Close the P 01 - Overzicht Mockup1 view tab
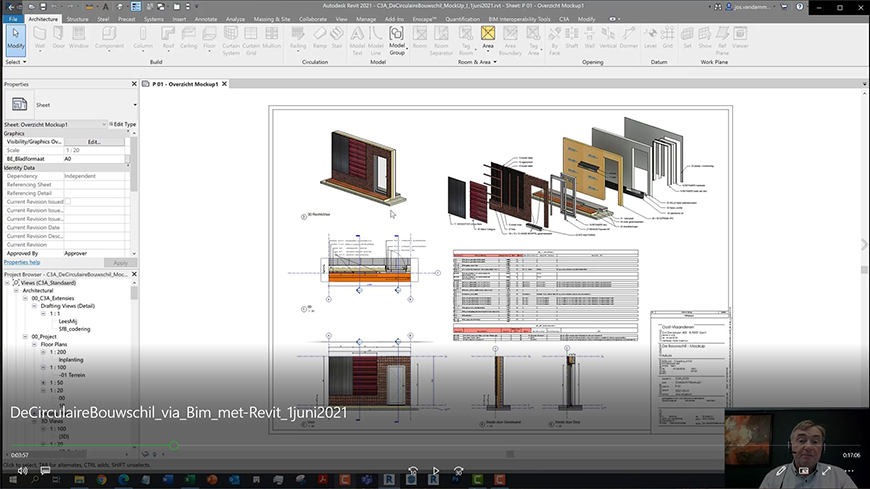The width and height of the screenshot is (870, 489). coord(224,84)
